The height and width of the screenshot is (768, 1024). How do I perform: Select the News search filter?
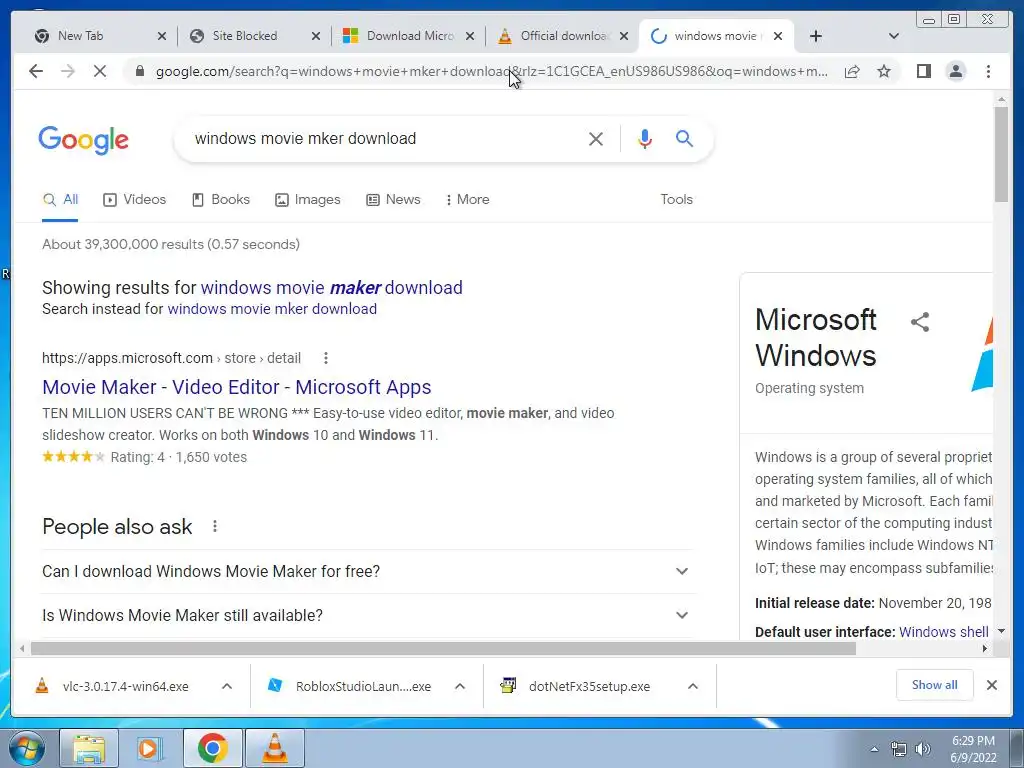click(393, 200)
